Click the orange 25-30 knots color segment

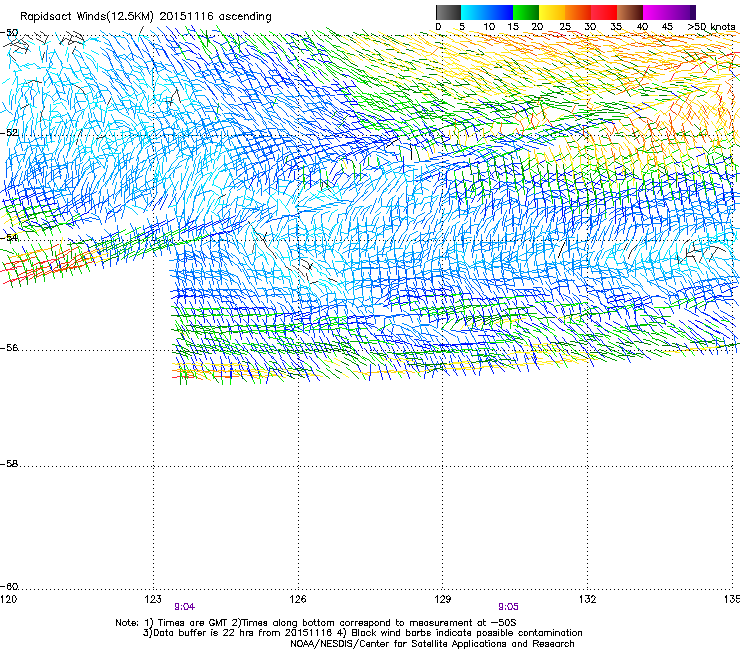pos(578,12)
